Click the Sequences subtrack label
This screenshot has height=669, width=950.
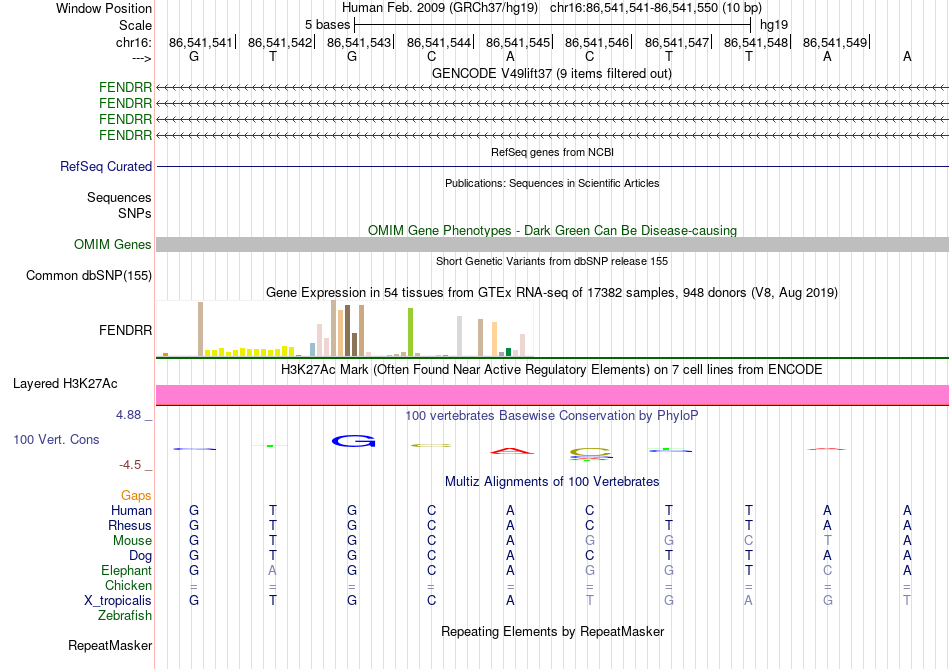pos(119,198)
